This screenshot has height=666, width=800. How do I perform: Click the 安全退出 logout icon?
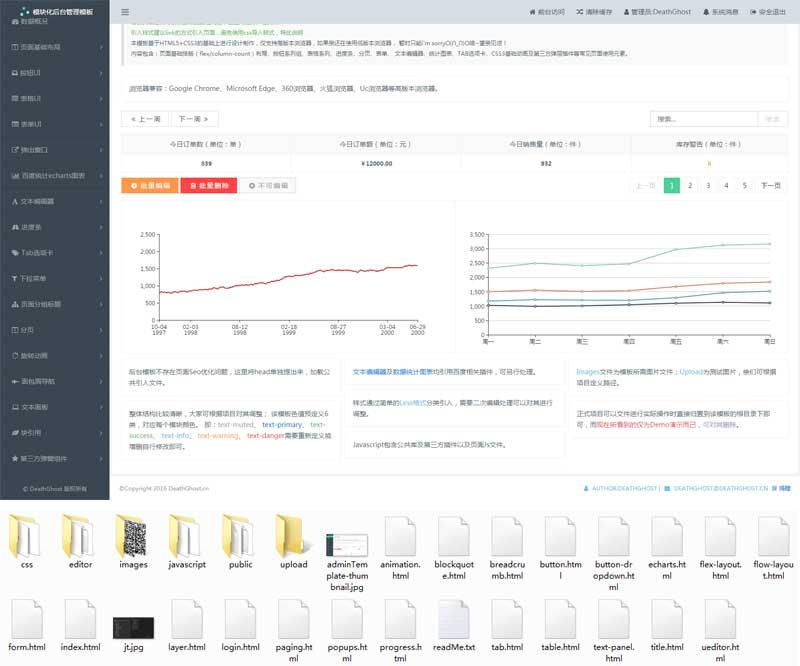(x=752, y=12)
